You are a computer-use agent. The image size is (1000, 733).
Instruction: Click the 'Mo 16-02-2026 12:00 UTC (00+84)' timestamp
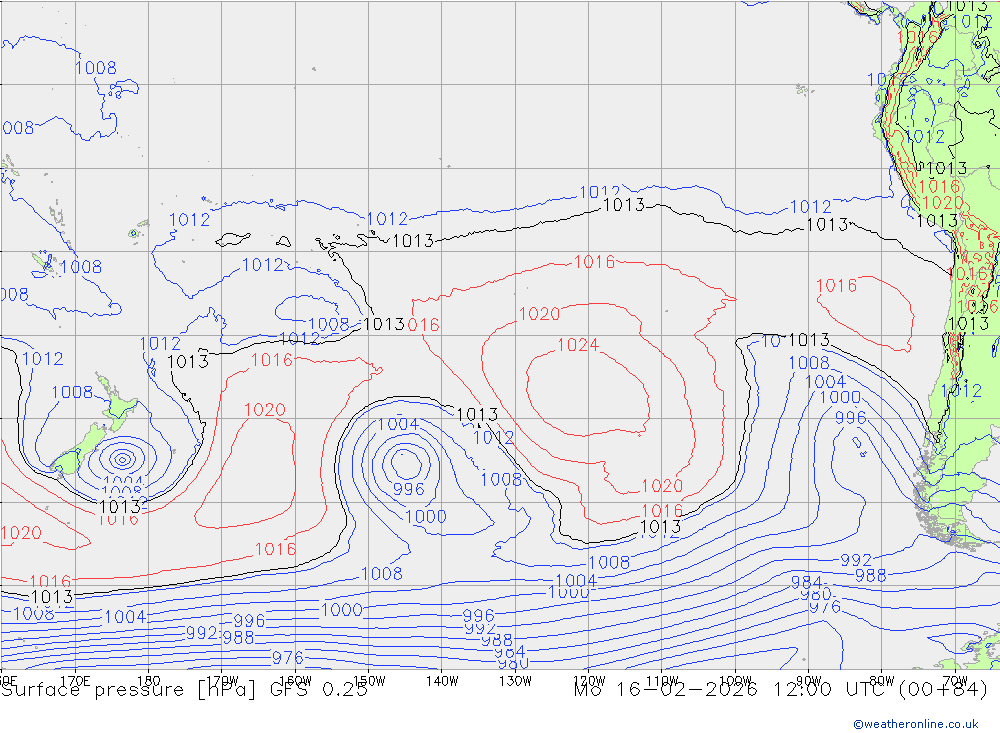(781, 690)
